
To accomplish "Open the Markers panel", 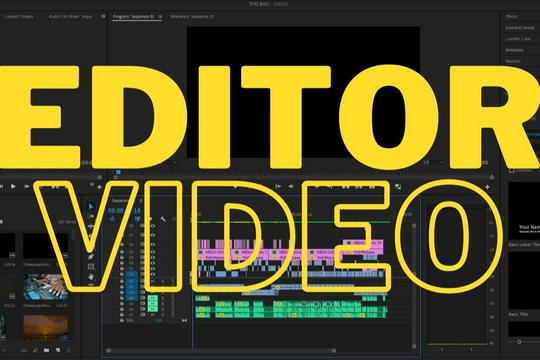I will click(x=513, y=61).
